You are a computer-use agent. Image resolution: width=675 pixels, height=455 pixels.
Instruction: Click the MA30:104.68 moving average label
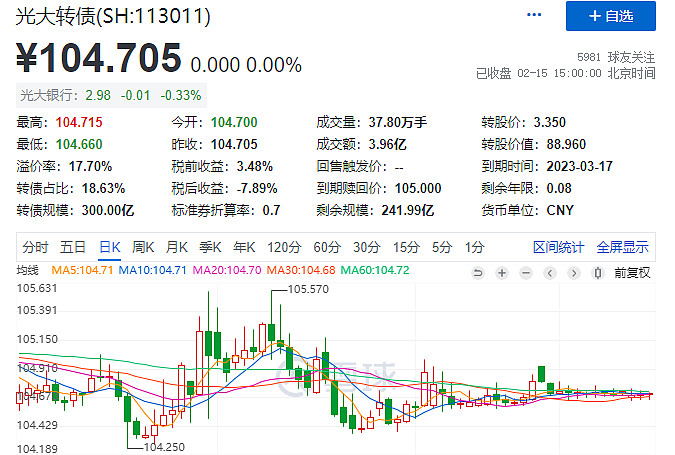(301, 270)
